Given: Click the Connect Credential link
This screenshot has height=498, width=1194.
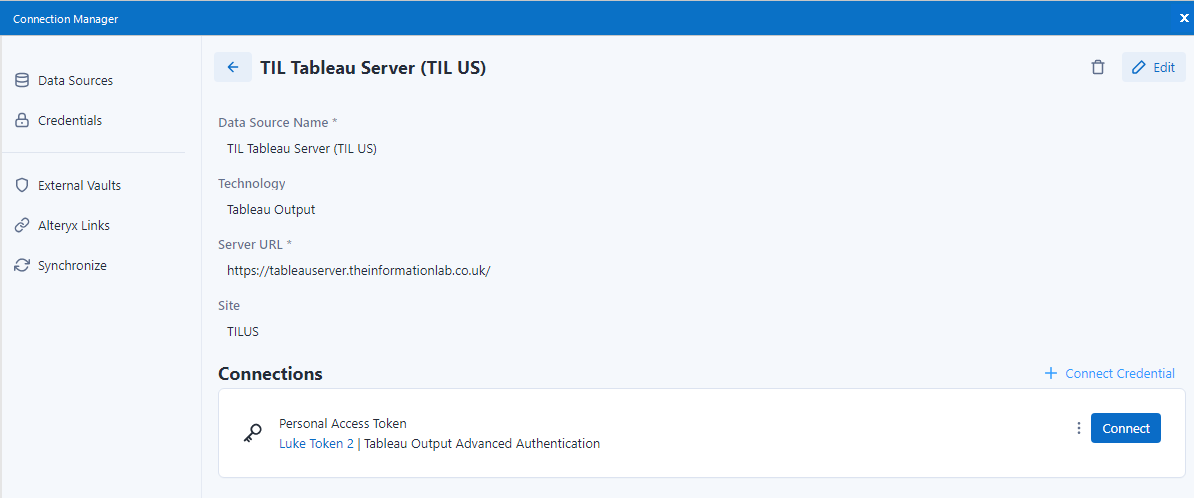Looking at the screenshot, I should coord(1110,373).
